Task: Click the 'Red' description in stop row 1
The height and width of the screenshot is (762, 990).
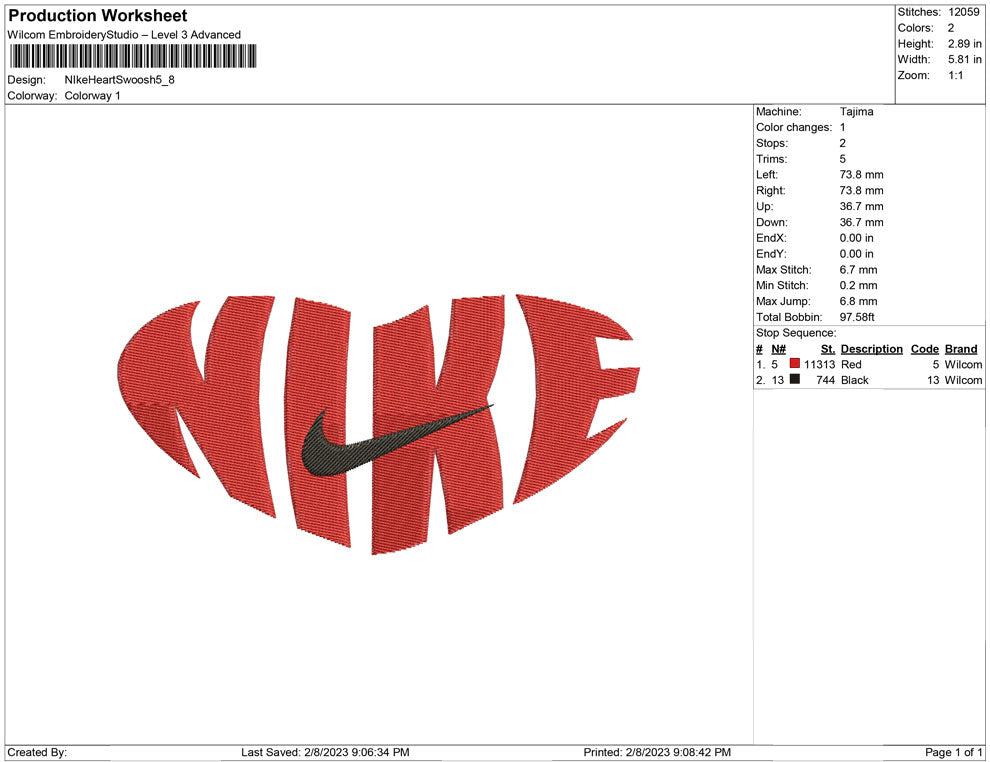Action: click(x=850, y=364)
